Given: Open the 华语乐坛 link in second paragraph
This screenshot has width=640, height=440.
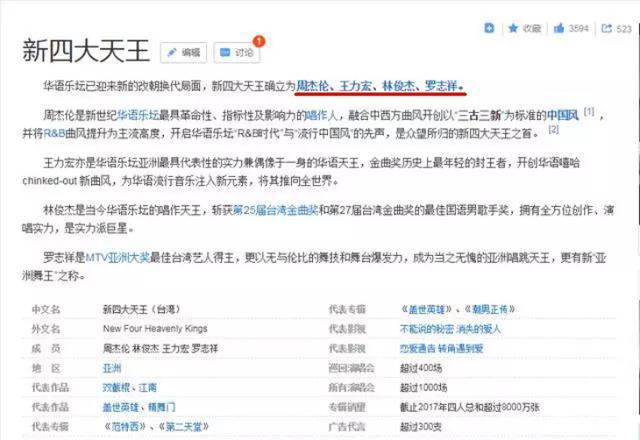Looking at the screenshot, I should tap(138, 116).
